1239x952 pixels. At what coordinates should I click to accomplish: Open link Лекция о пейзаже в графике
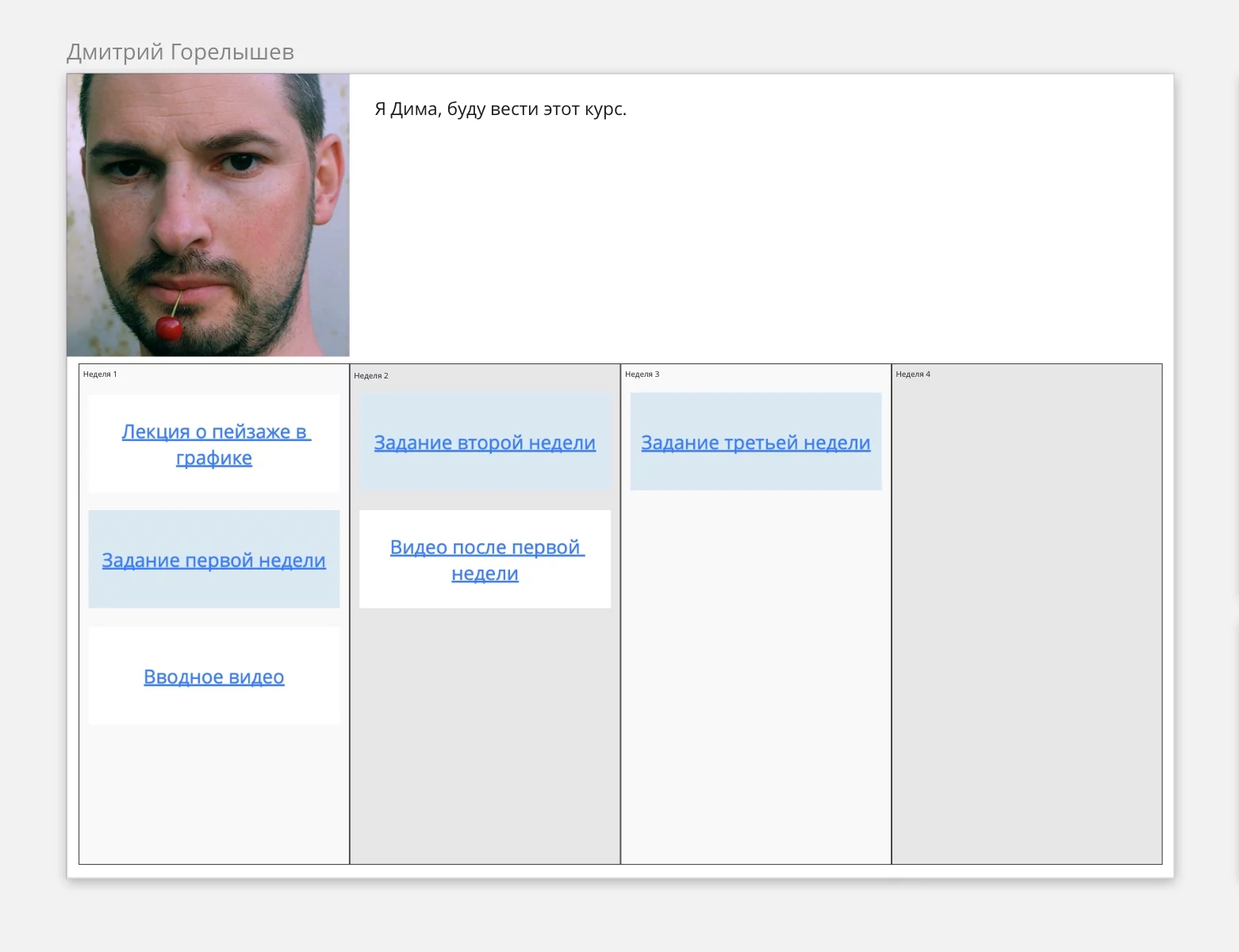214,445
